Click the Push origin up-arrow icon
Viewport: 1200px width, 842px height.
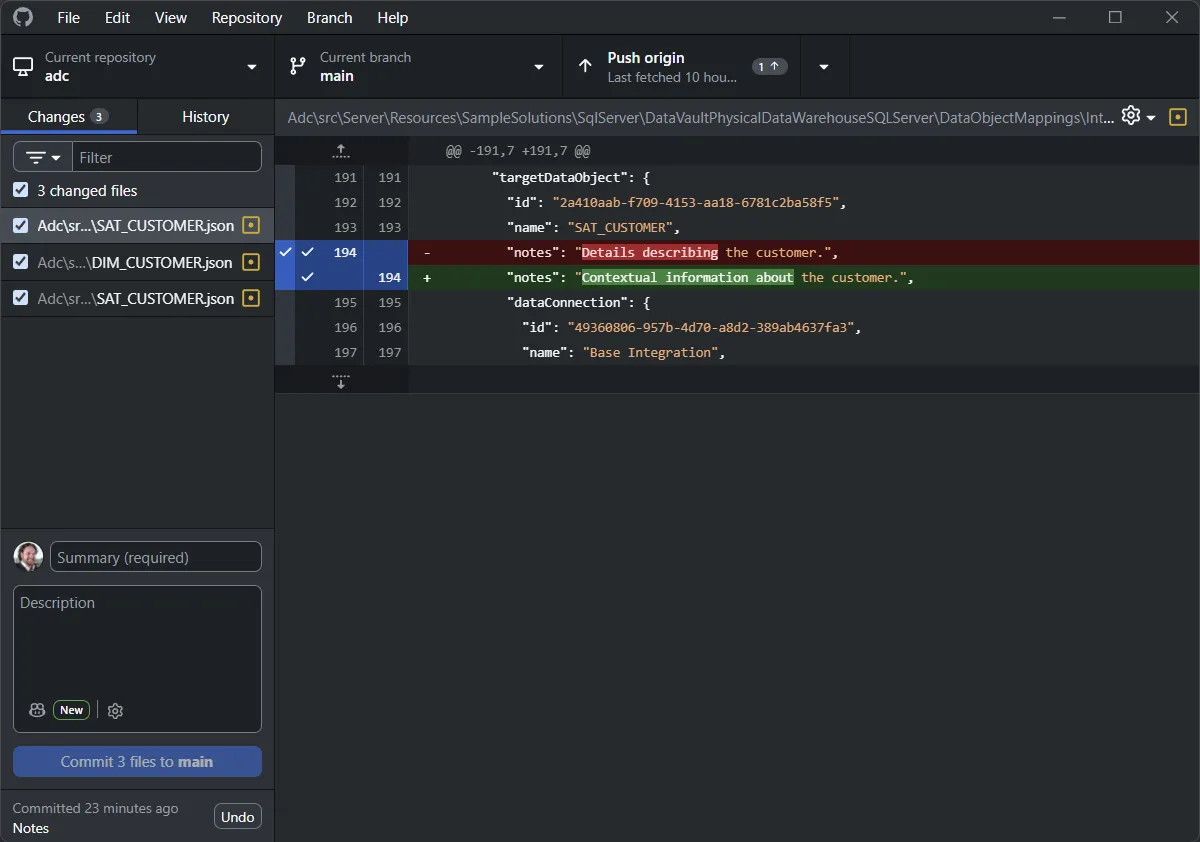(585, 67)
